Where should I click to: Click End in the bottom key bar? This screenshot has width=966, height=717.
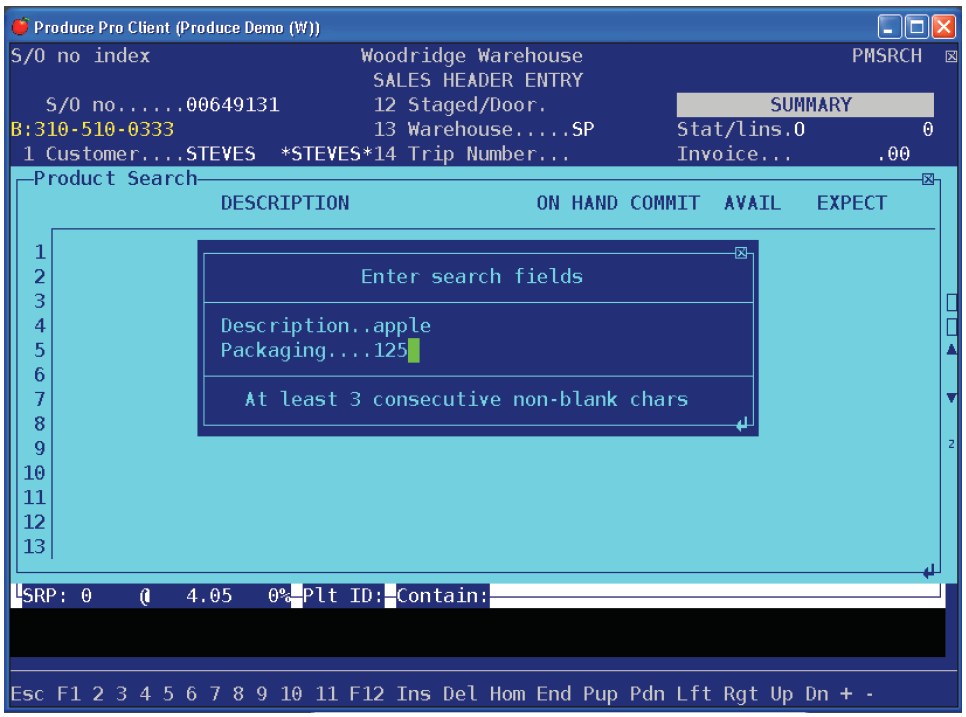[x=554, y=694]
